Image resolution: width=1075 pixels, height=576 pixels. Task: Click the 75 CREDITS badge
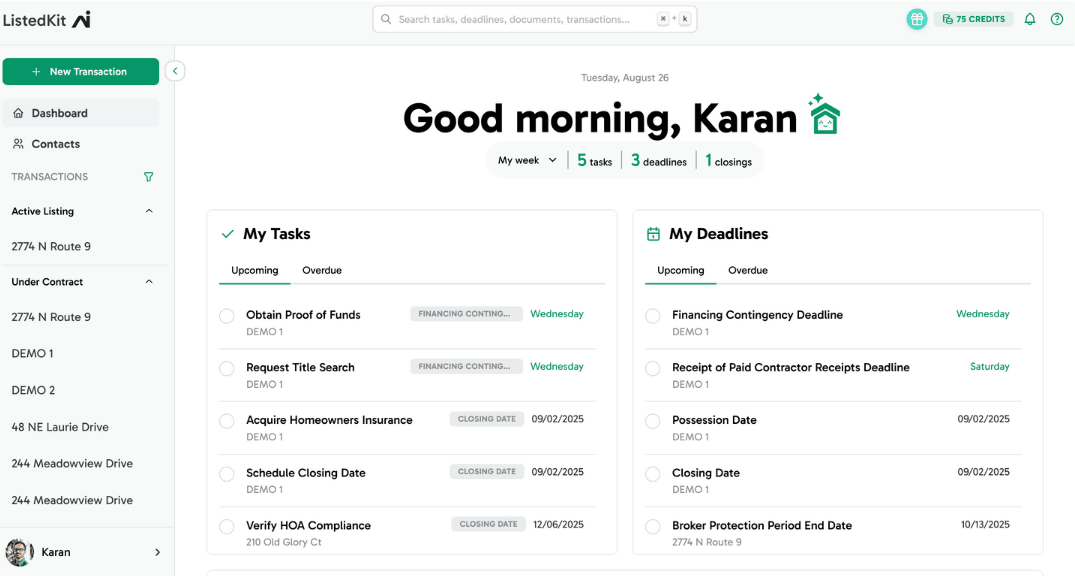coord(972,18)
